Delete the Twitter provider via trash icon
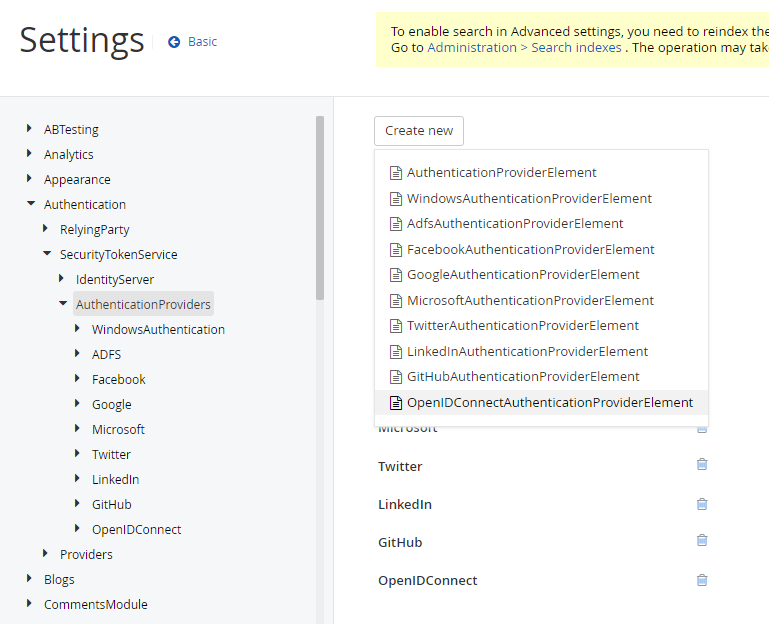The image size is (769, 624). click(x=702, y=464)
